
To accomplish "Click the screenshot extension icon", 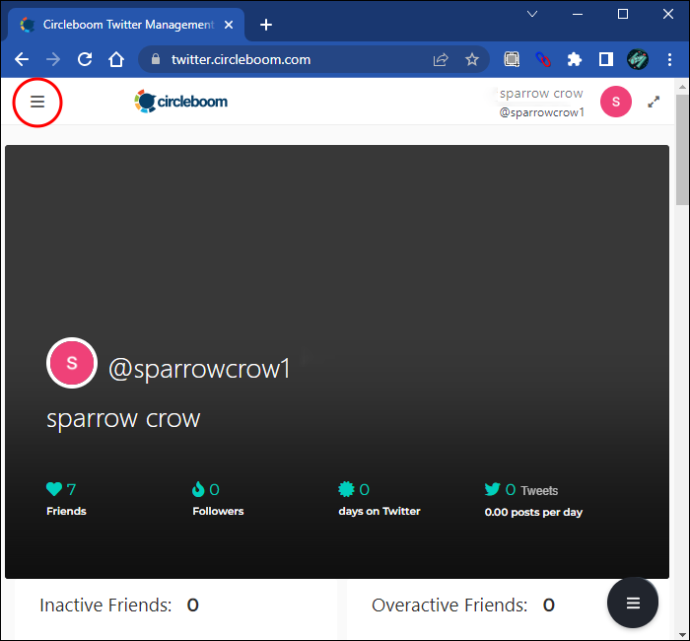I will pyautogui.click(x=512, y=59).
